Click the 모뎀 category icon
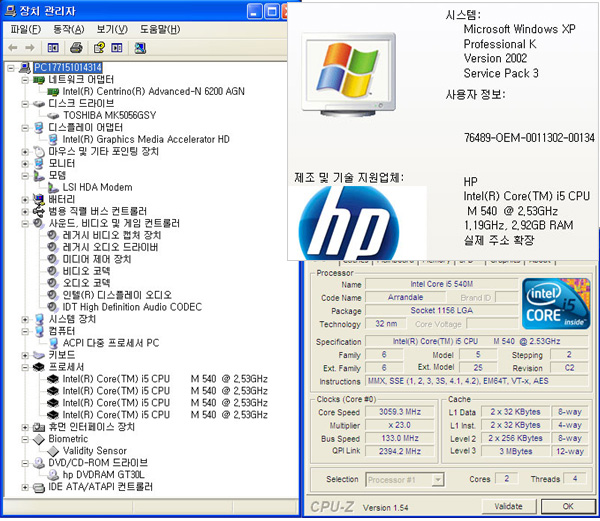This screenshot has width=600, height=521. [39, 176]
